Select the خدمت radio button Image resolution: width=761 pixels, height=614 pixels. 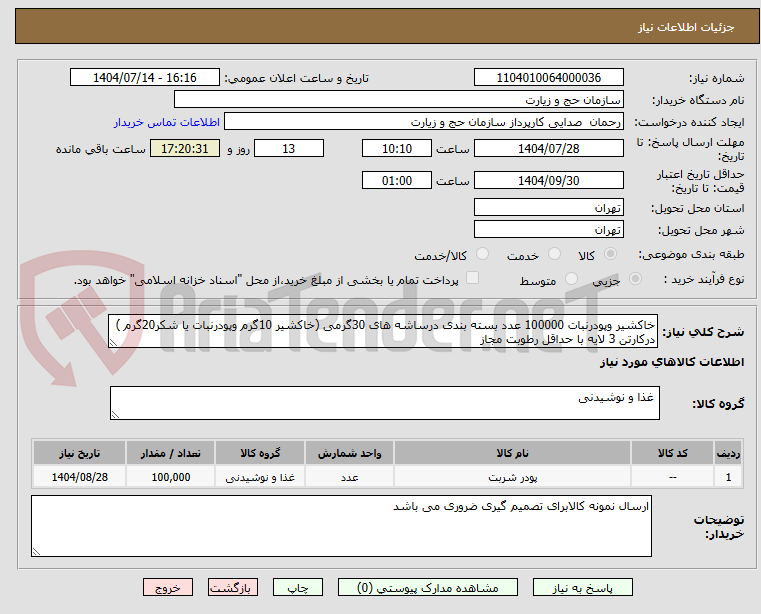[554, 253]
